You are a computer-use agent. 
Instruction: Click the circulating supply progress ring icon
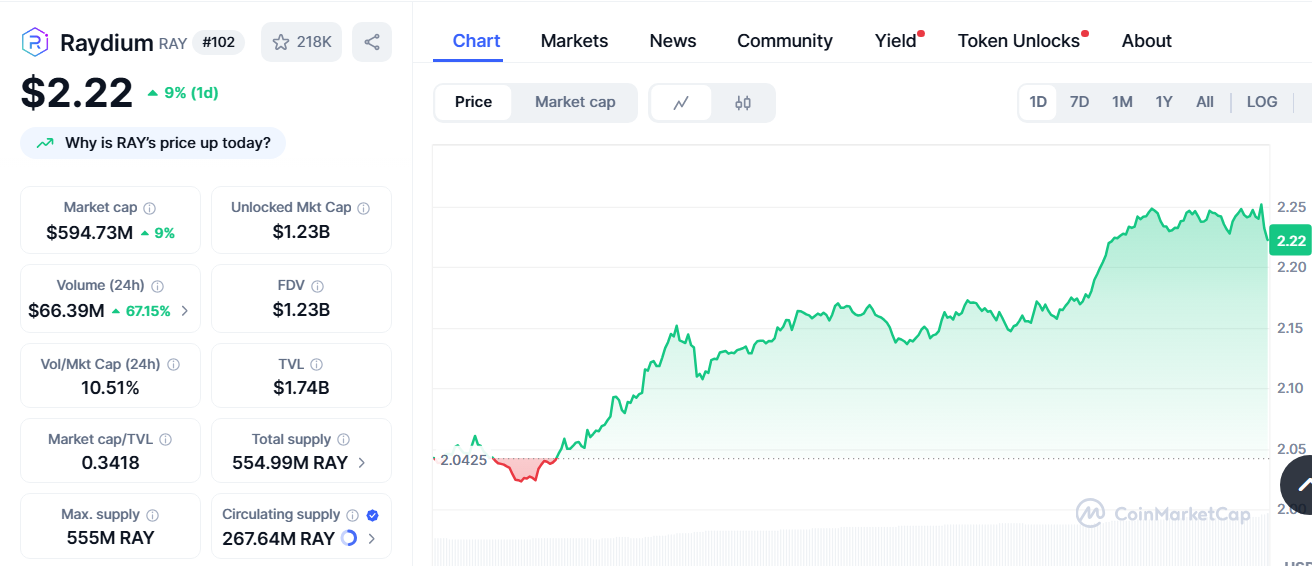coord(348,538)
